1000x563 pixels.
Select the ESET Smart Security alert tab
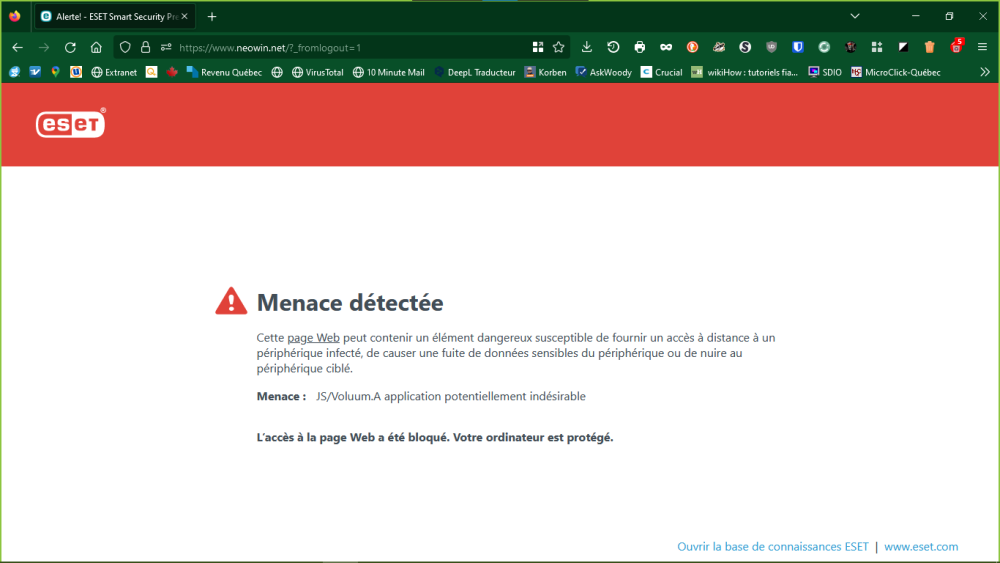108,16
